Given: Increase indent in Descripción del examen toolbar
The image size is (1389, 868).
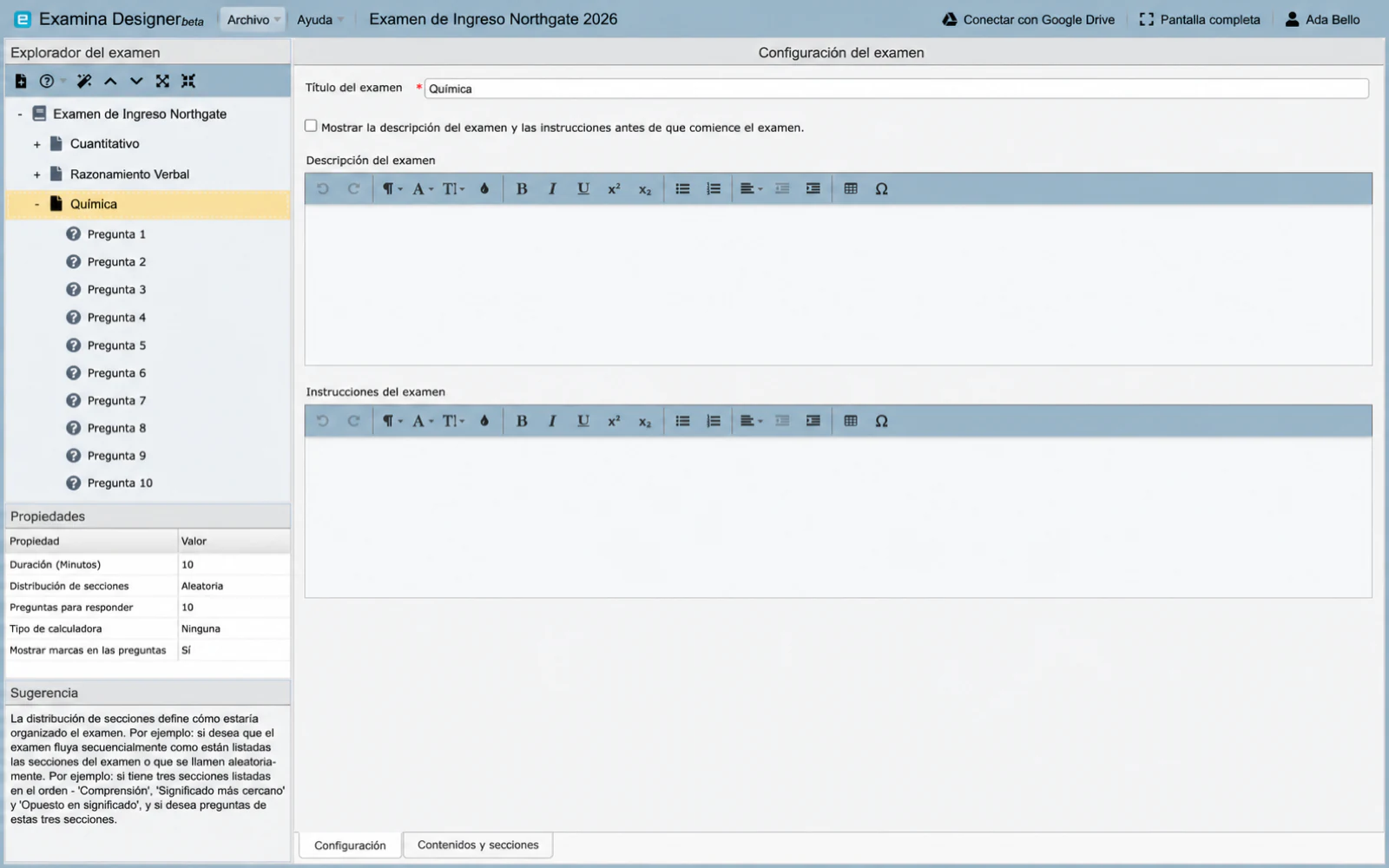Looking at the screenshot, I should click(x=813, y=188).
